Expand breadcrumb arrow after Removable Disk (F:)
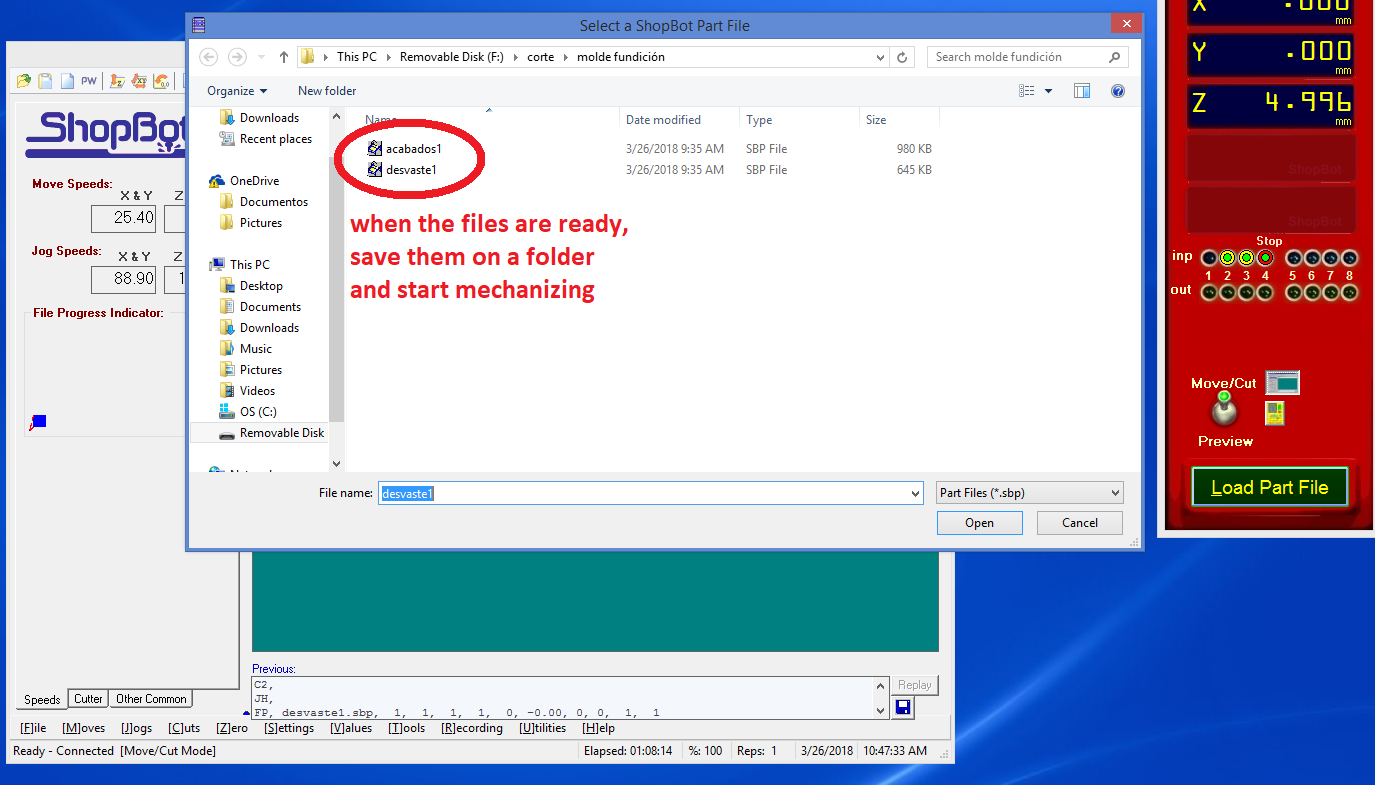This screenshot has height=785, width=1375. (x=516, y=57)
